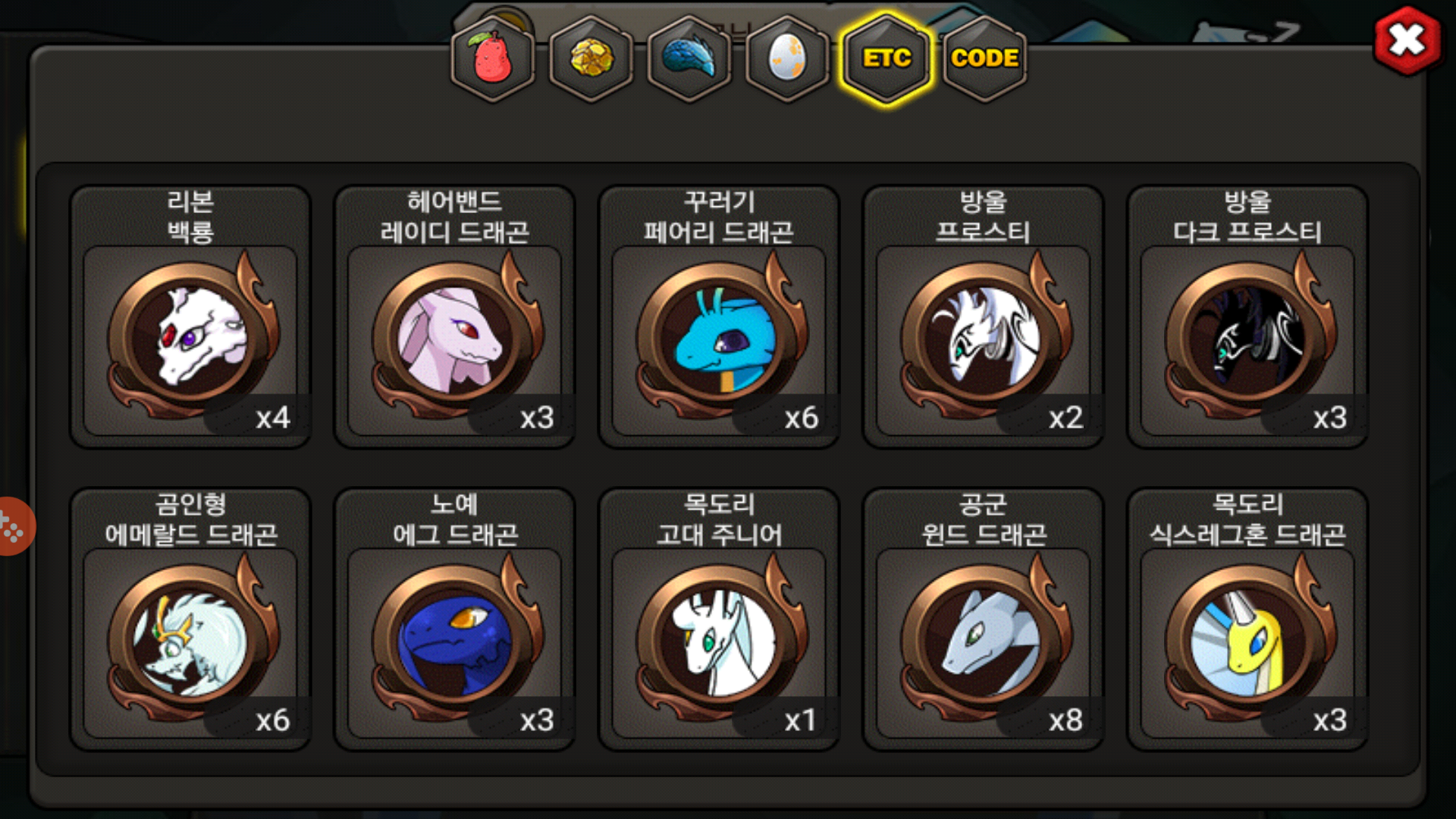The width and height of the screenshot is (1456, 819).
Task: Tap the 목도리 식스레그혼 드래곤 yellow dragon
Action: tap(1247, 620)
